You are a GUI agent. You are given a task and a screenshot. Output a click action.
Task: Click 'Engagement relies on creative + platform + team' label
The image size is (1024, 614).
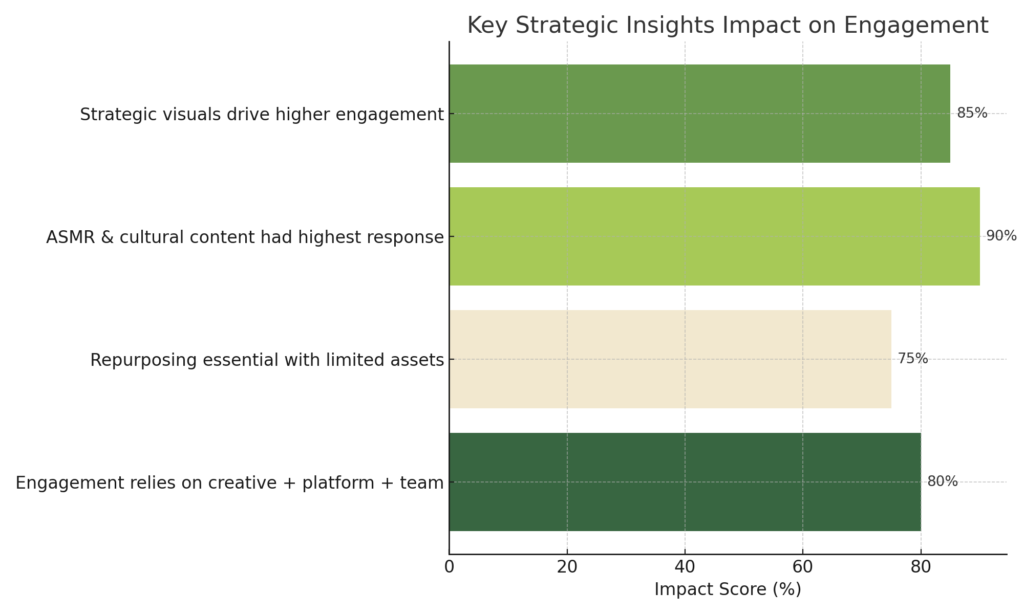tap(229, 484)
